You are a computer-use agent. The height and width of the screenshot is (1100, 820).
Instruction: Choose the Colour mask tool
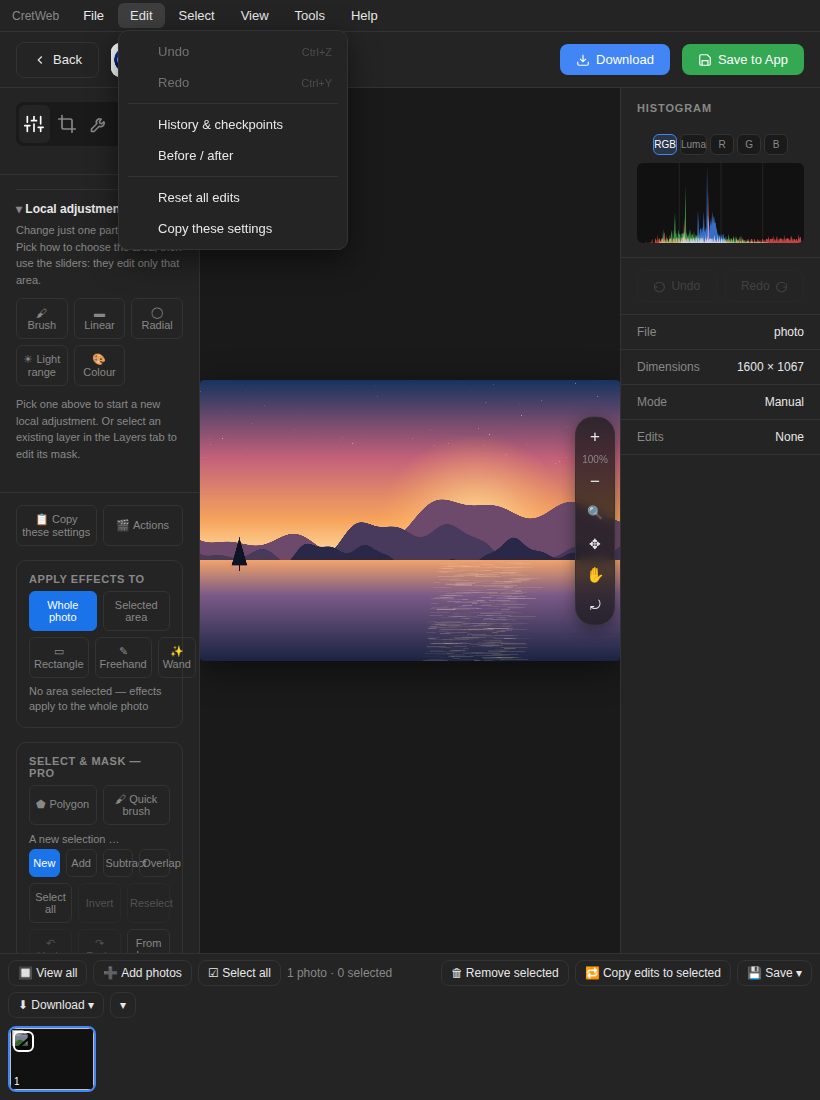tap(100, 365)
